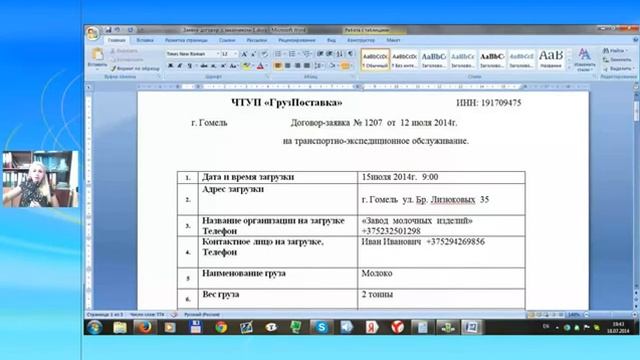Click the Sort A-Z icon
This screenshot has height=360, width=640.
coord(340,54)
